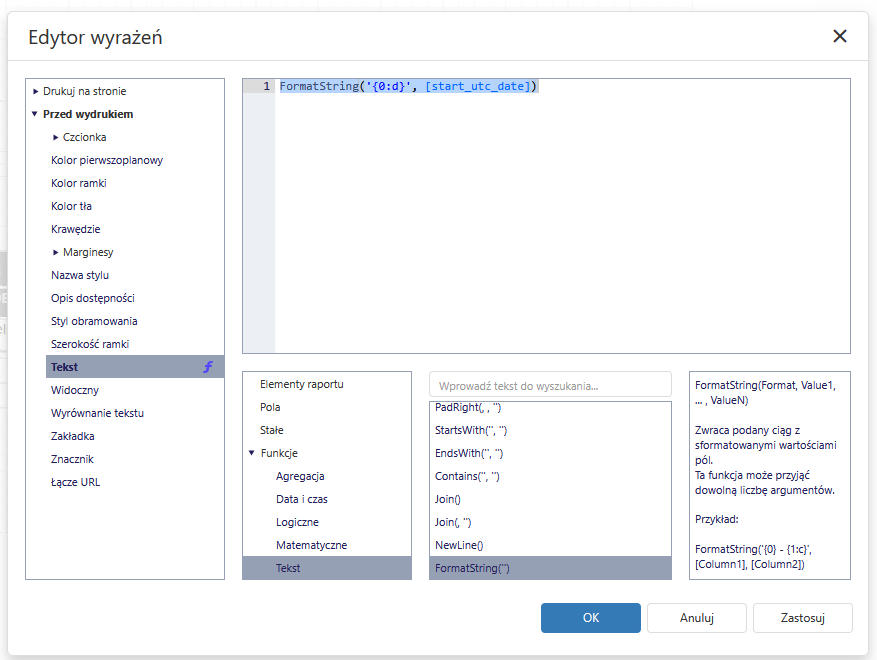Screen dimensions: 877x660
Task: Open the Pola category
Action: 270,407
